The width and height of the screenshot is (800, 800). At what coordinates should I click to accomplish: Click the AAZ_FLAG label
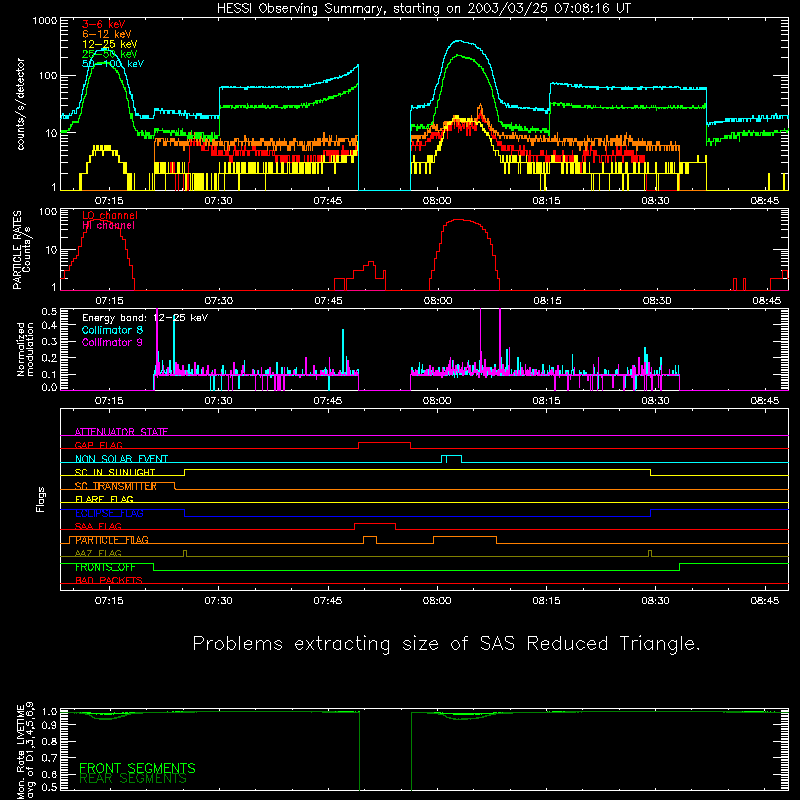coord(98,554)
